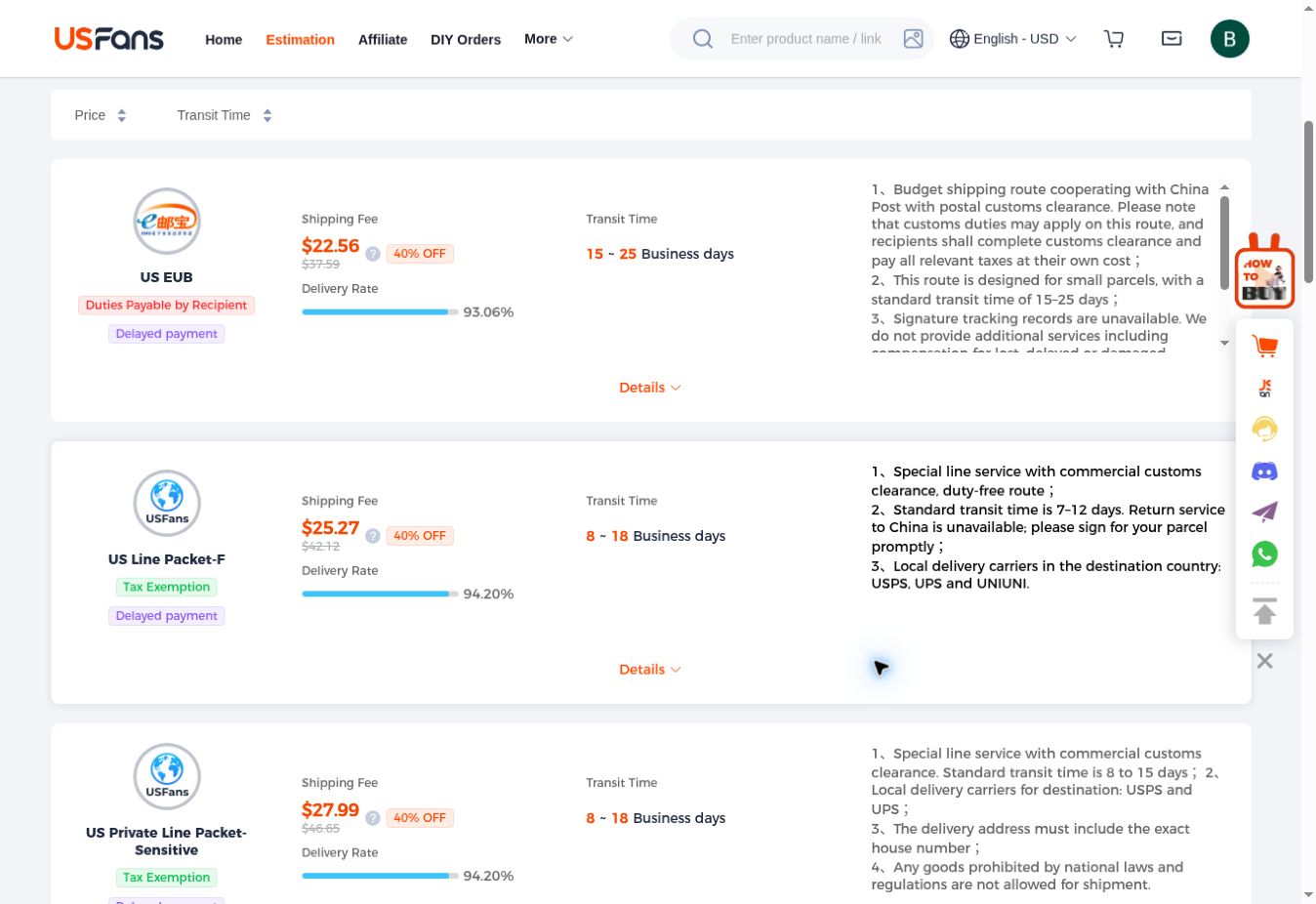
Task: Open the English - USD language selector
Action: coord(1013,39)
